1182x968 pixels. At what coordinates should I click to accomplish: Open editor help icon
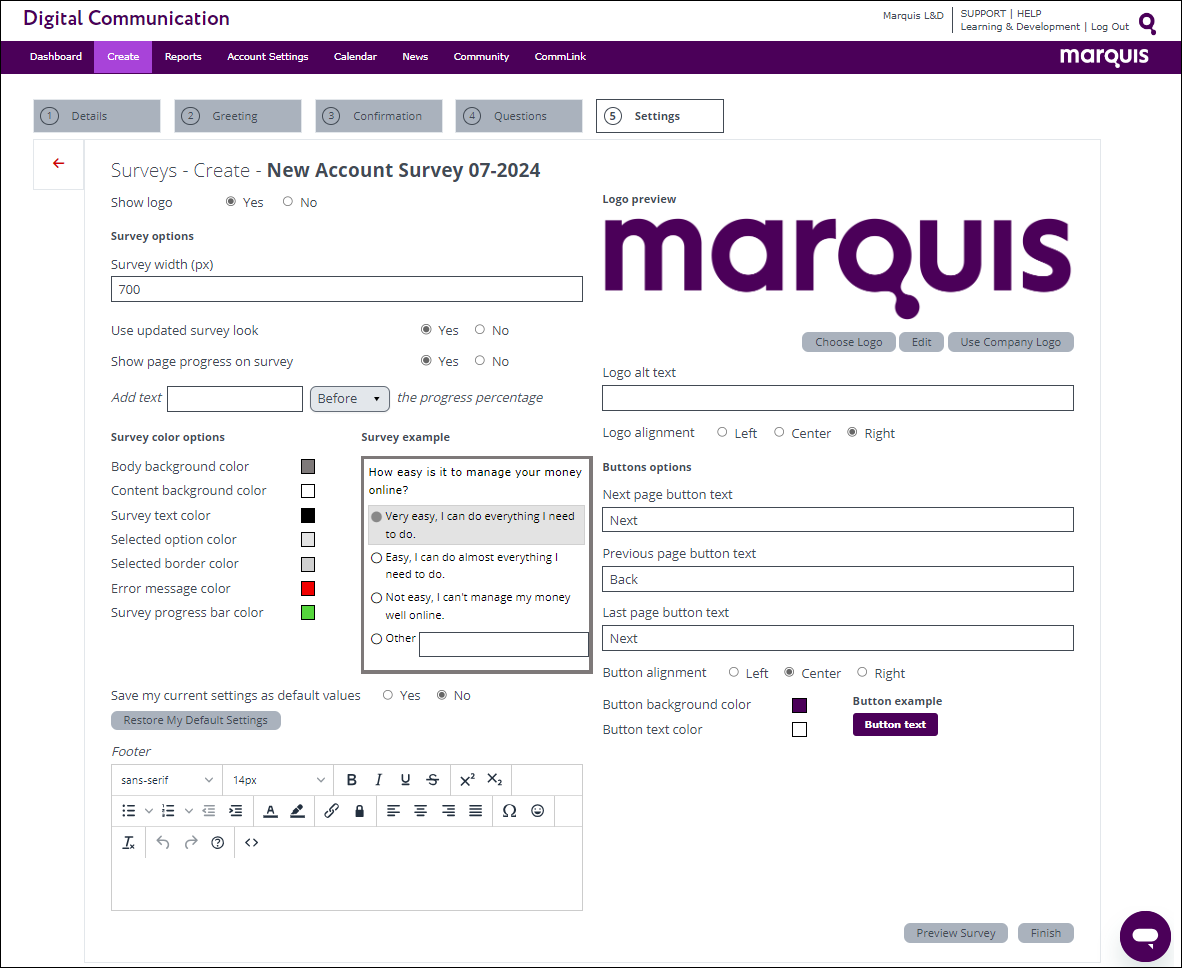click(x=218, y=843)
